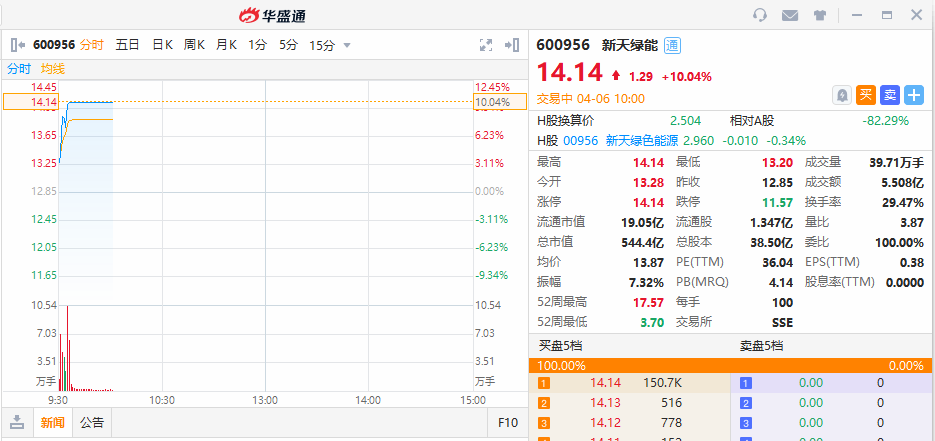Click the blue 卖 sell button
The image size is (935, 441).
point(890,95)
